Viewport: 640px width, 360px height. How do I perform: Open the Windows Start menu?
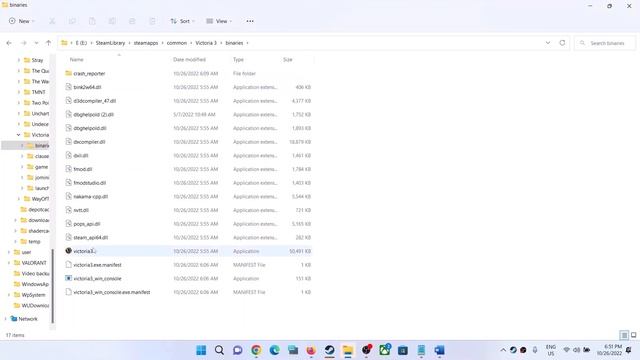201,350
